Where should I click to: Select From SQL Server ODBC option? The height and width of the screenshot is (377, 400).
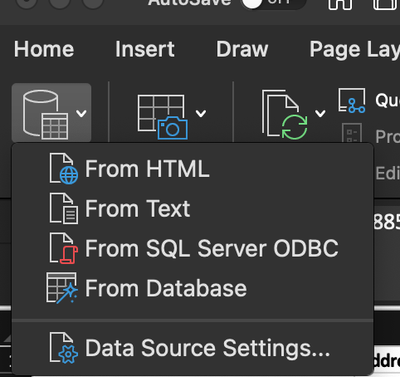click(x=192, y=248)
